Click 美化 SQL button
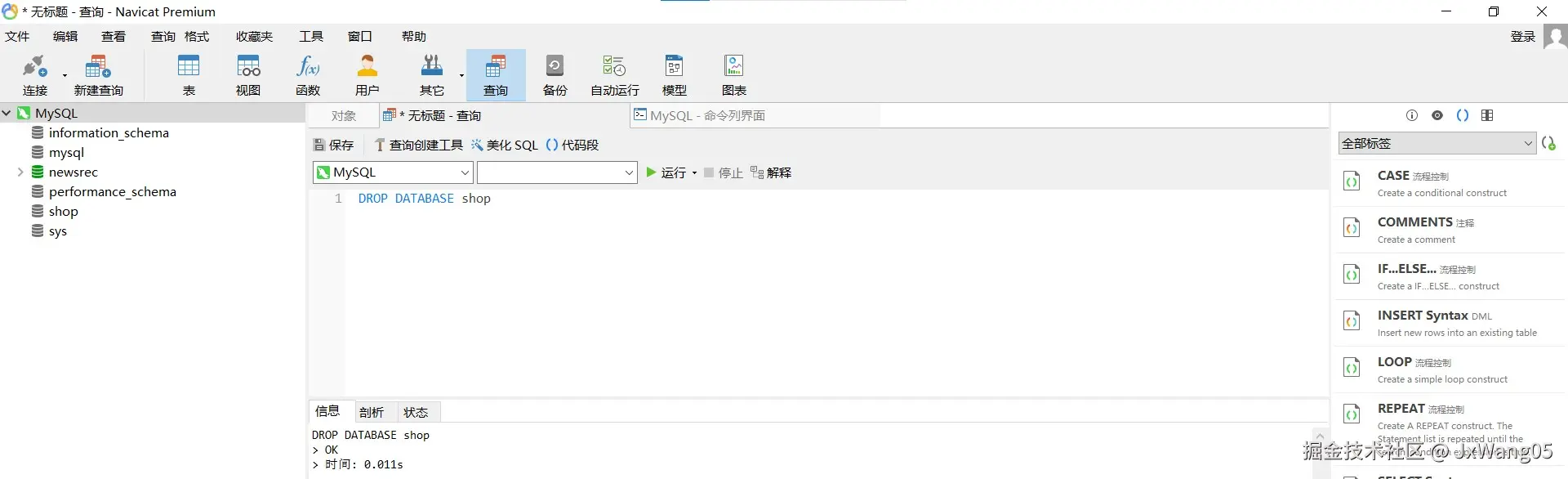 coord(505,145)
